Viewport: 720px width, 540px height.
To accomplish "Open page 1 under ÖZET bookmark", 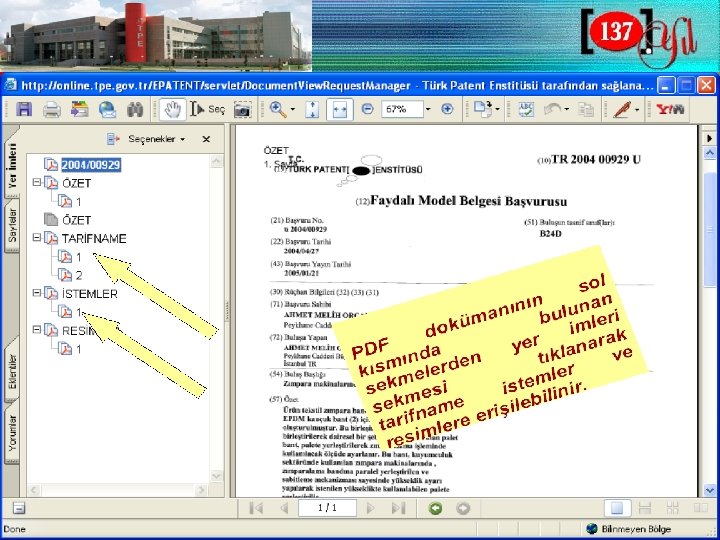I will pyautogui.click(x=79, y=202).
